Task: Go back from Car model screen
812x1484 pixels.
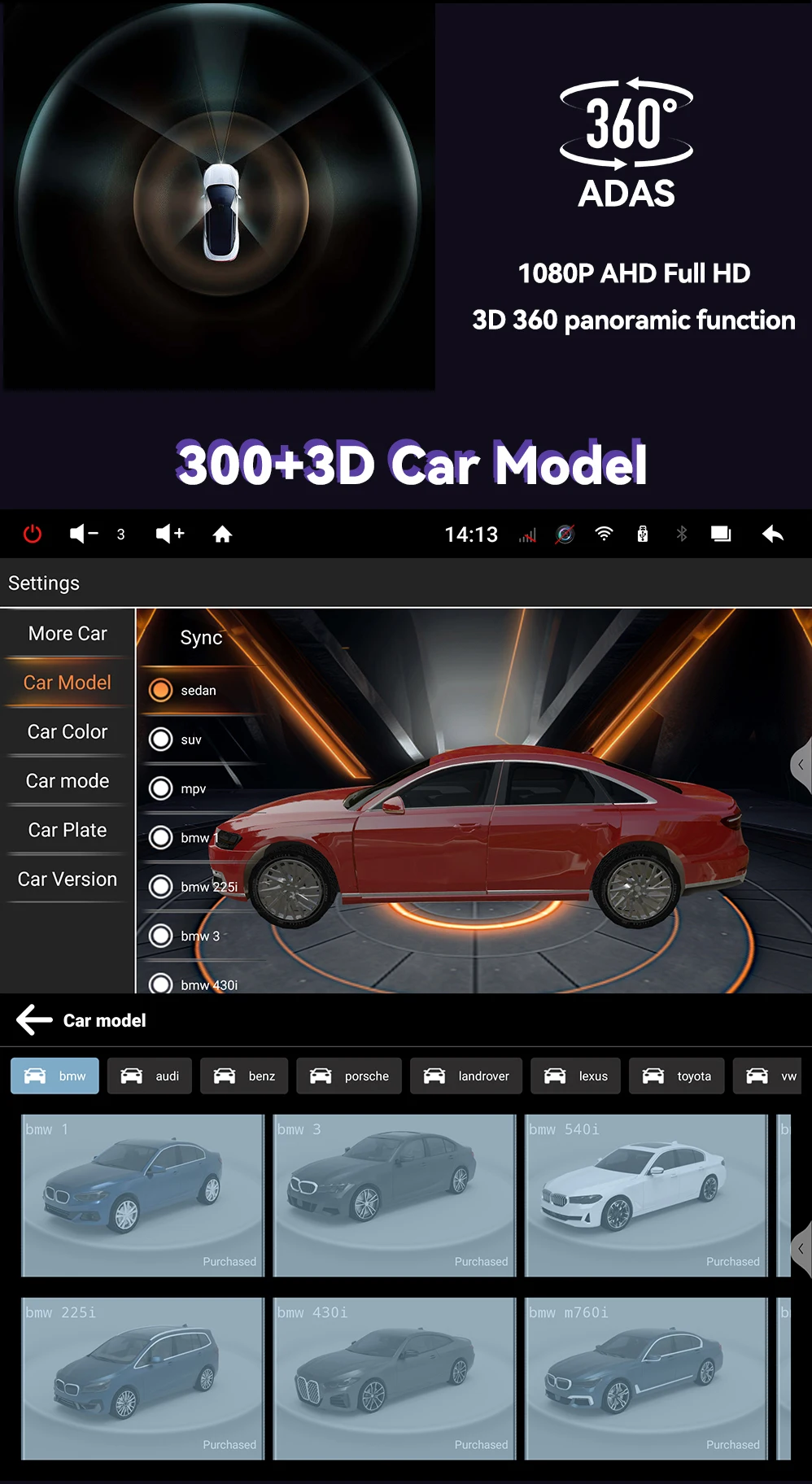Action: (x=34, y=1019)
